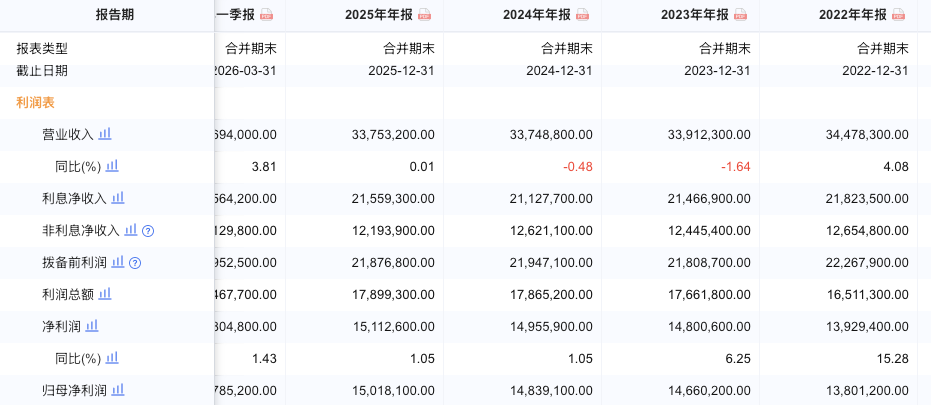Select the 利润表 section heading
The height and width of the screenshot is (405, 931).
click(36, 103)
